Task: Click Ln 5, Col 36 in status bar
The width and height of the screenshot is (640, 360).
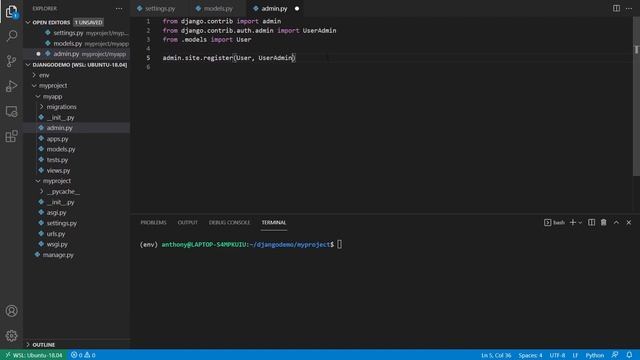Action: point(496,355)
